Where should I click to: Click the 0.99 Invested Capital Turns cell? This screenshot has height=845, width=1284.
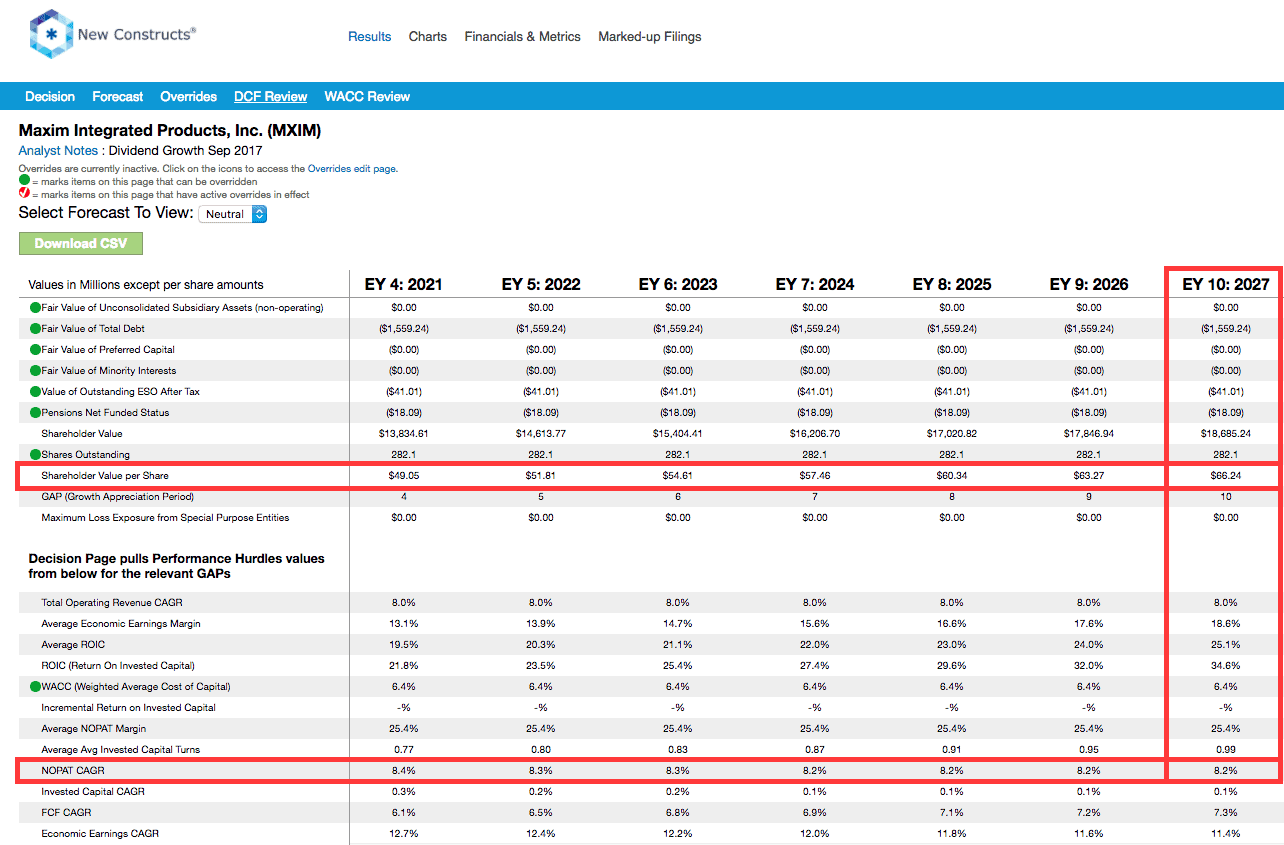[1226, 749]
